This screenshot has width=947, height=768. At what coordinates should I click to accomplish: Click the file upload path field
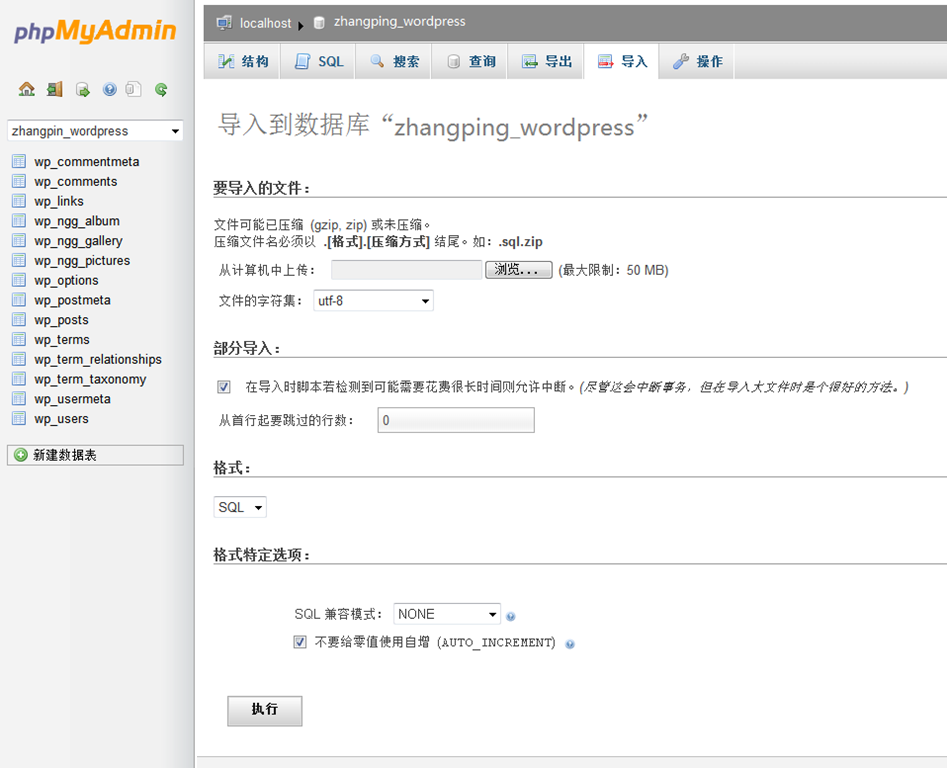point(406,270)
